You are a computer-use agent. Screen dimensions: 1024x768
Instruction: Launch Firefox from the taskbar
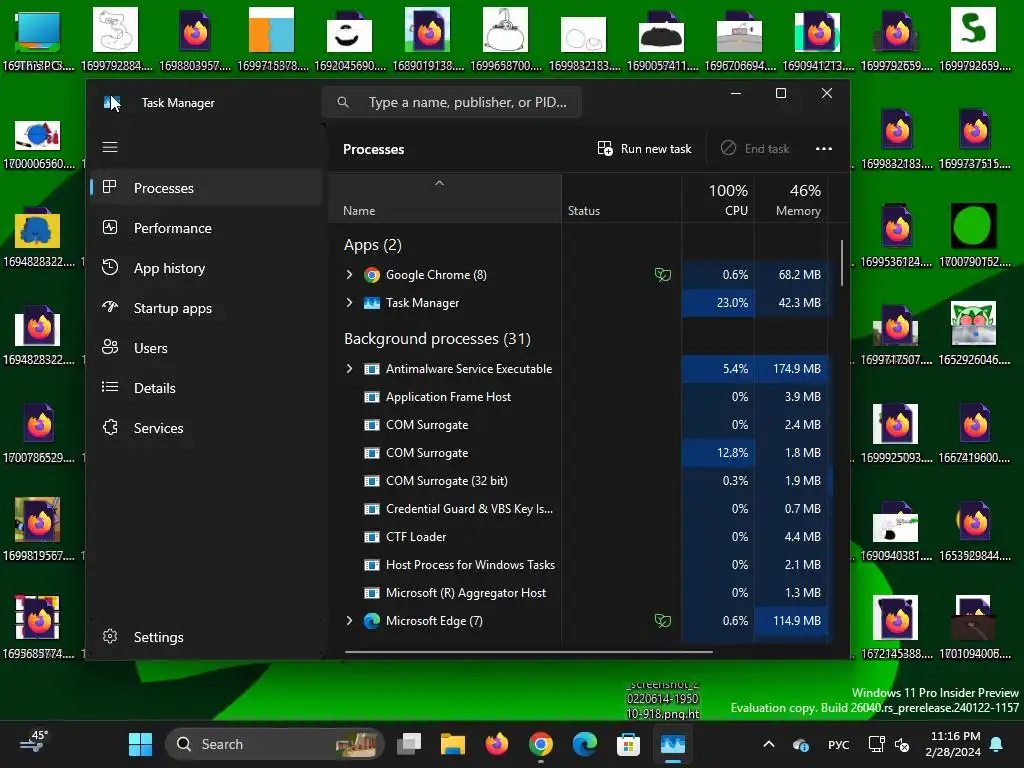pos(497,744)
